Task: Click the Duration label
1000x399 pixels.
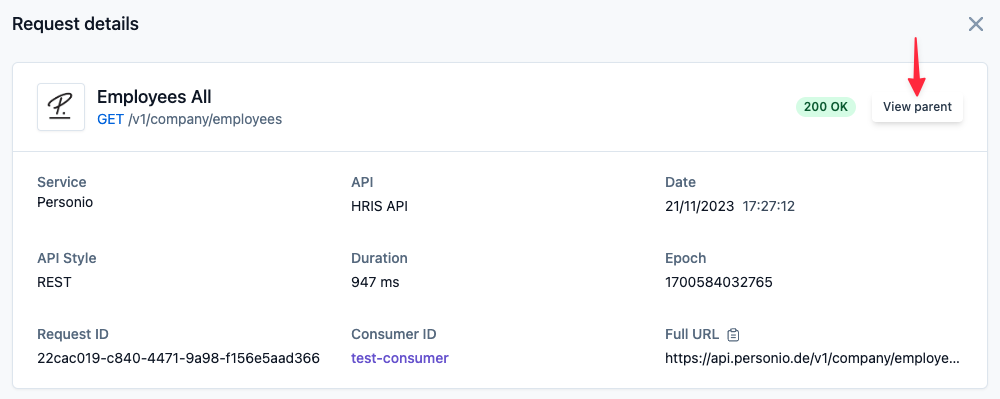Action: coord(379,258)
